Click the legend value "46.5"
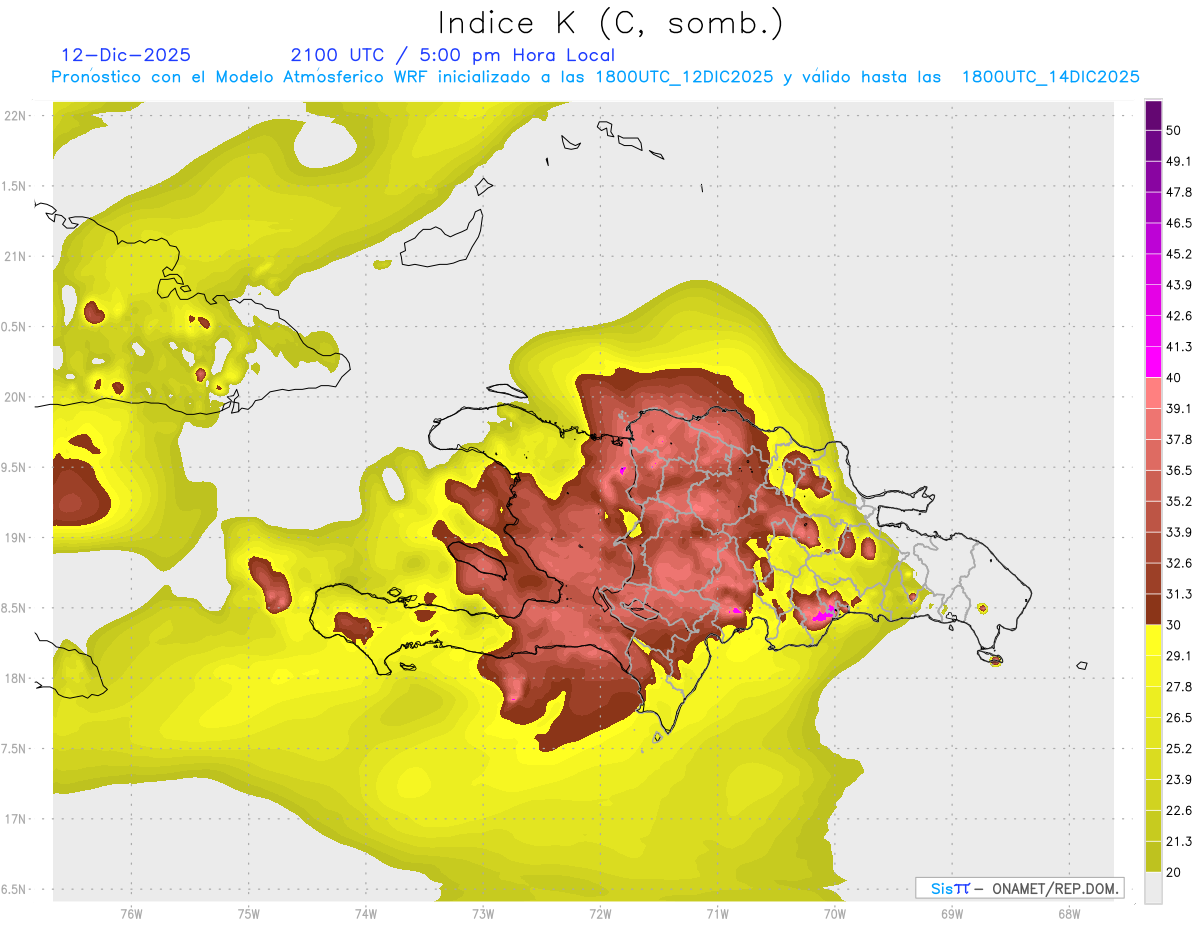Viewport: 1200px width, 927px height. click(x=1179, y=223)
